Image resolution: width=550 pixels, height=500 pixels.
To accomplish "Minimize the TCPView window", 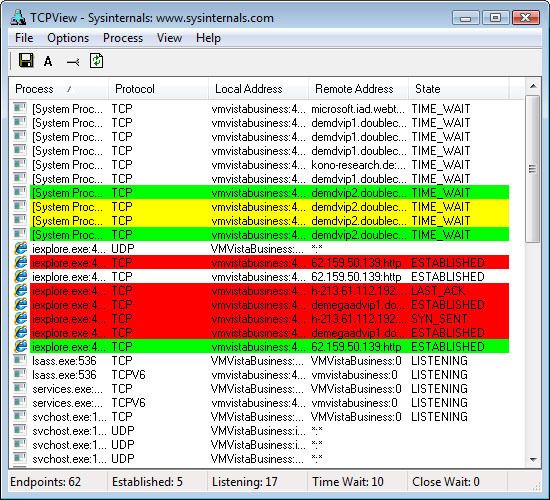I will pos(465,18).
